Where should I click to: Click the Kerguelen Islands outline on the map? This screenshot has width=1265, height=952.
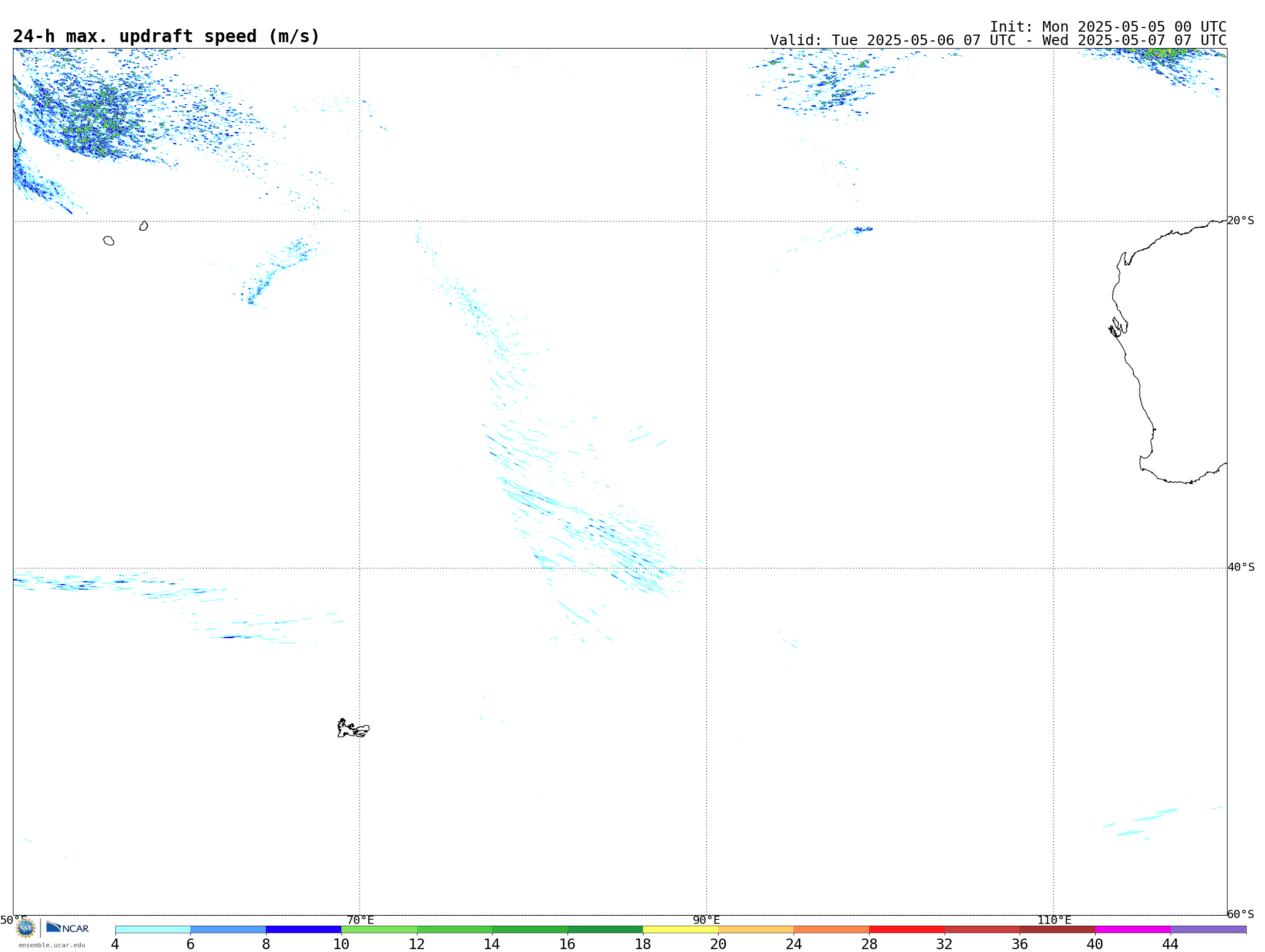point(353,728)
